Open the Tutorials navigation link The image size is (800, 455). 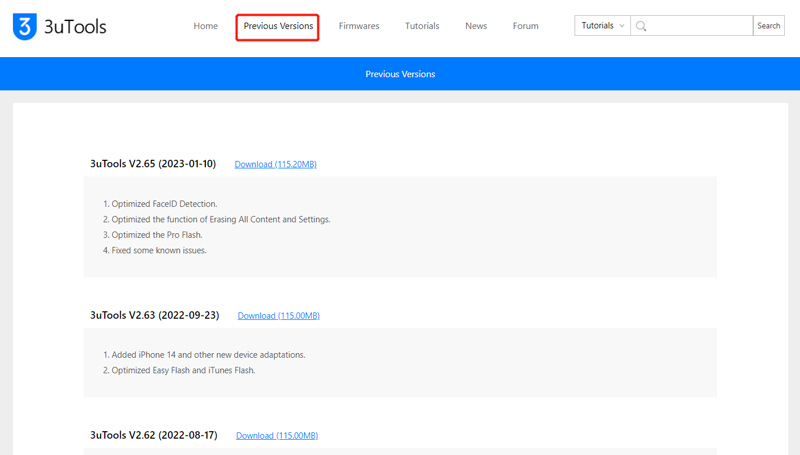coord(422,26)
